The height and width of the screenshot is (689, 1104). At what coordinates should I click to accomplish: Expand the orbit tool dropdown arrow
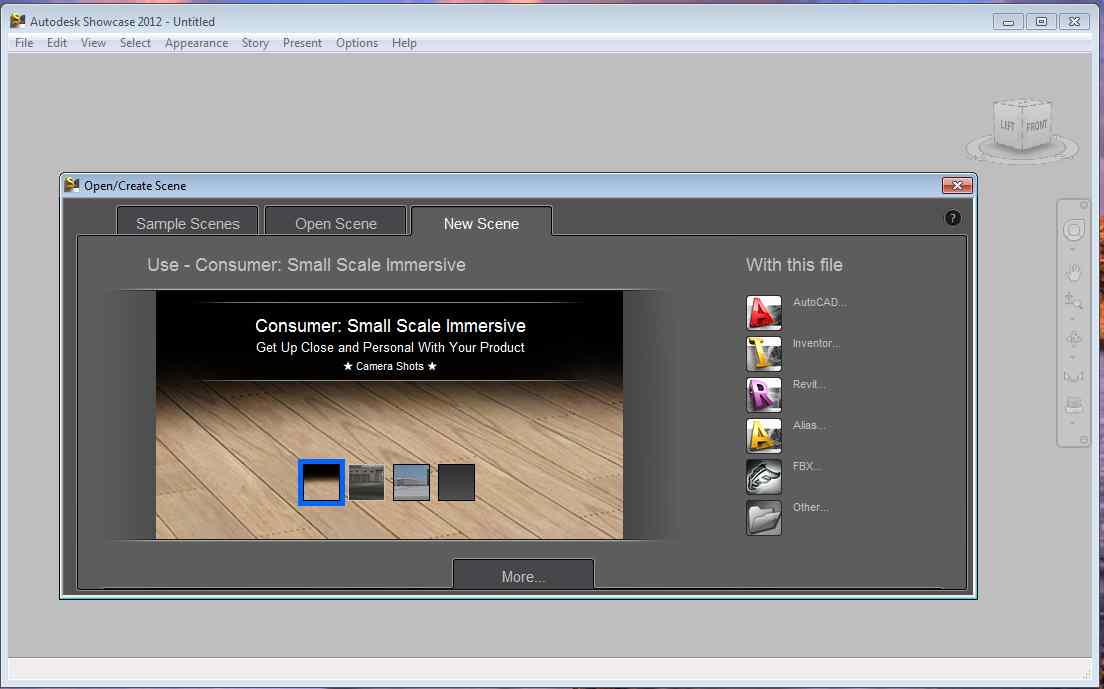[x=1074, y=356]
